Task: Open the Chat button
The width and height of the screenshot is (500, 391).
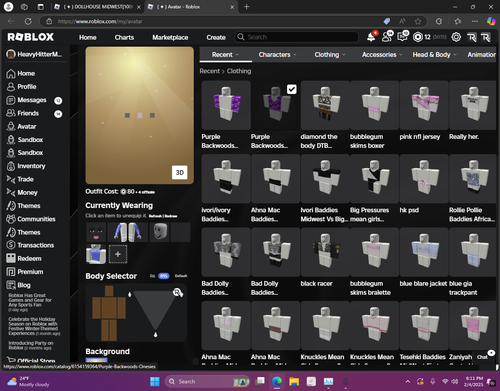Action: coord(483,357)
